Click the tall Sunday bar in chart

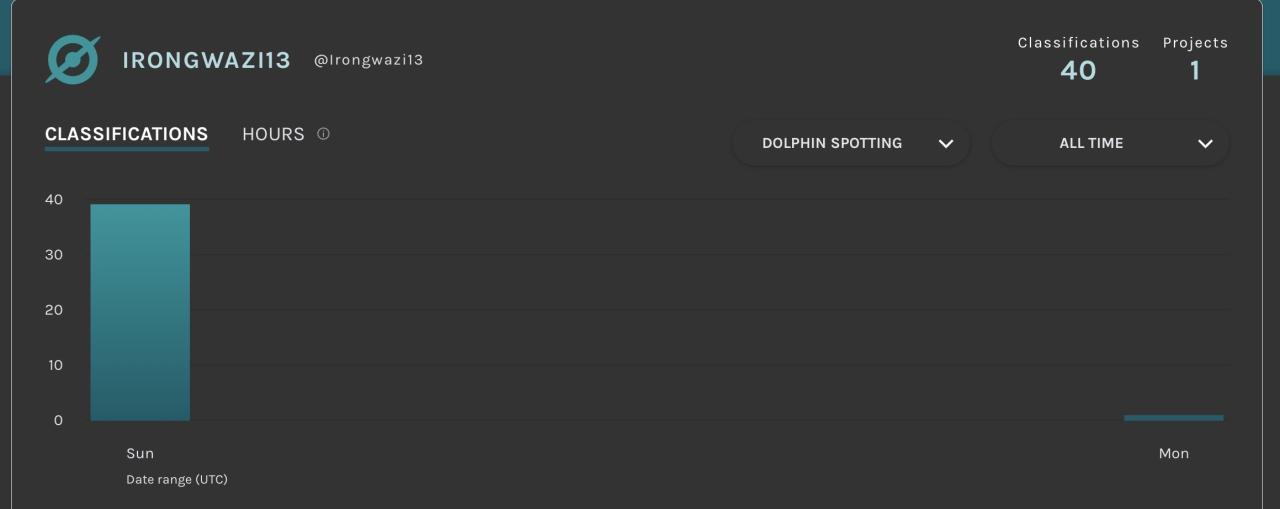140,312
